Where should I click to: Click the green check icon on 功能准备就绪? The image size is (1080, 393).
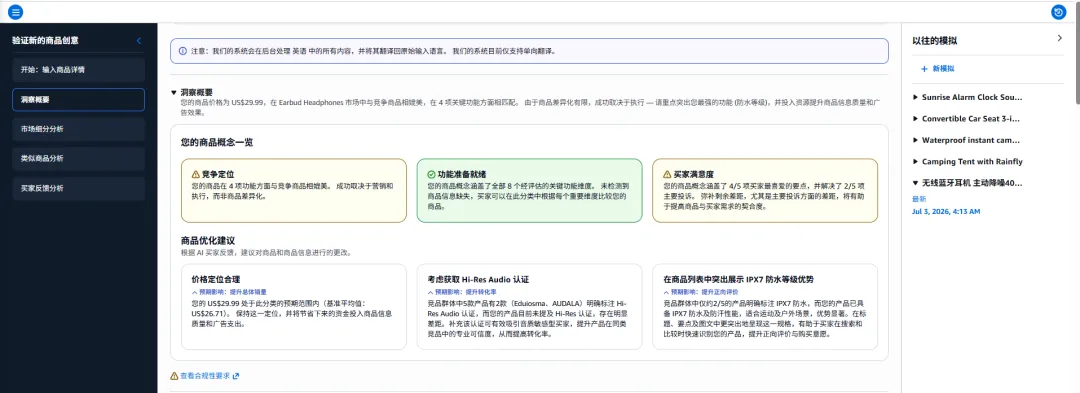coord(431,175)
